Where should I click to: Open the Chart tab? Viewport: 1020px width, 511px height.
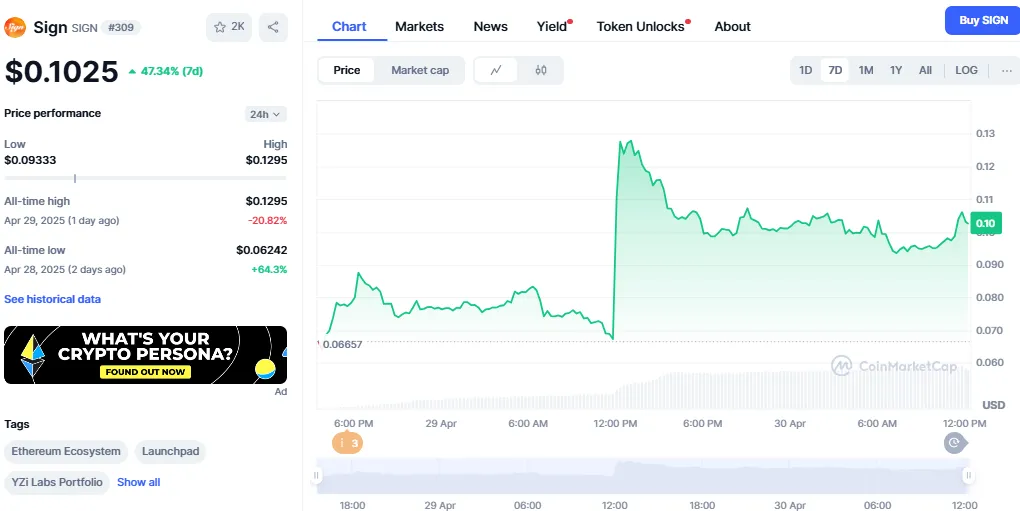(x=349, y=27)
